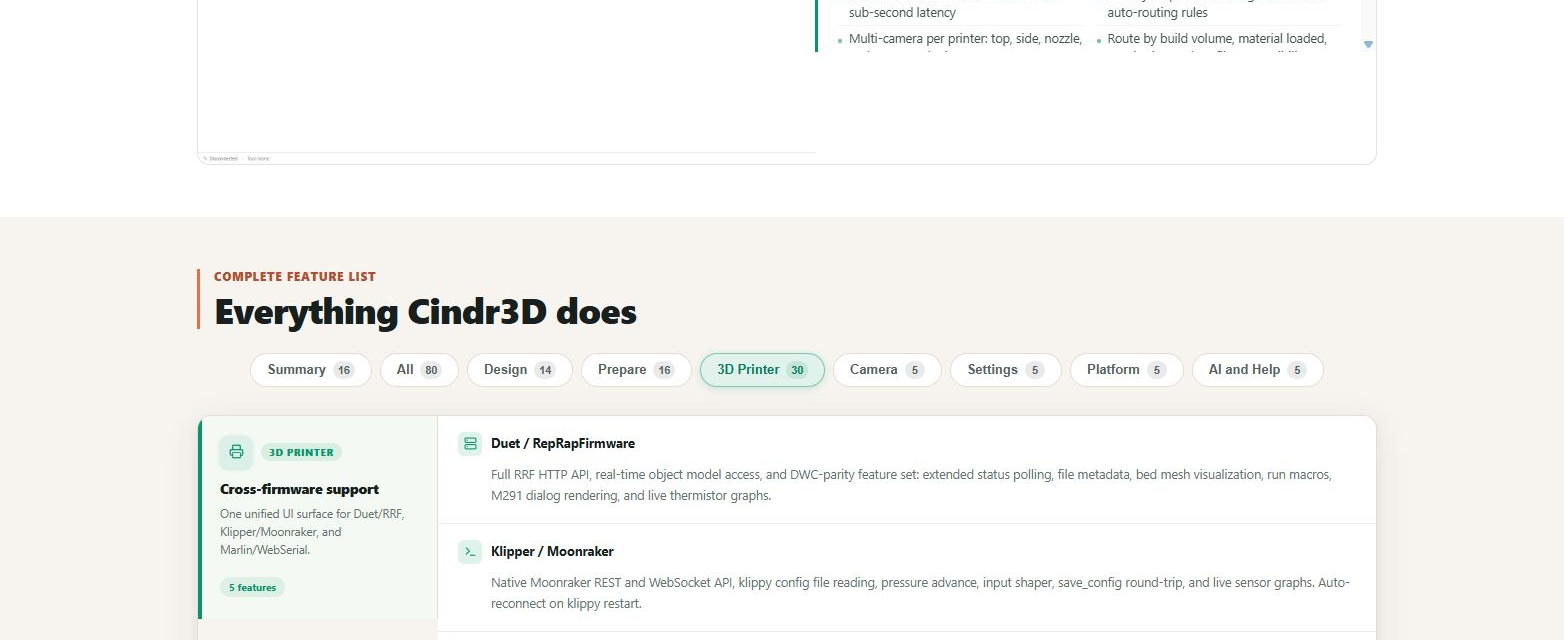Open the AI and Help tab
Image resolution: width=1564 pixels, height=640 pixels.
[x=1257, y=370]
